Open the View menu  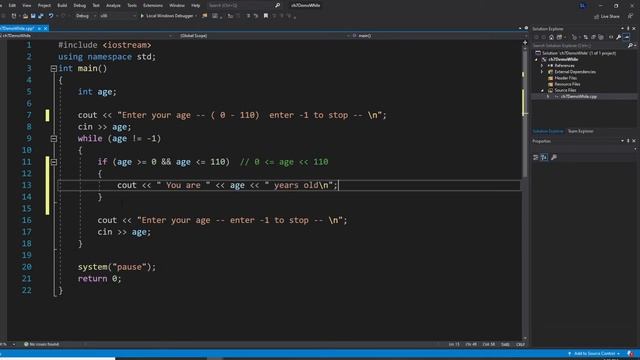point(27,5)
